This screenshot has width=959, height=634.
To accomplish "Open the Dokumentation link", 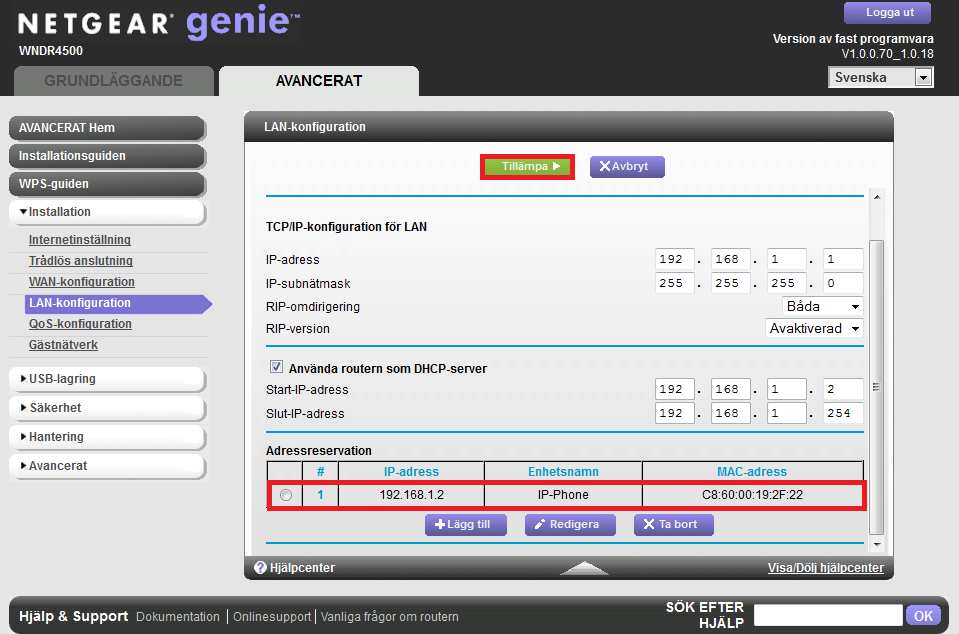I will [x=177, y=616].
